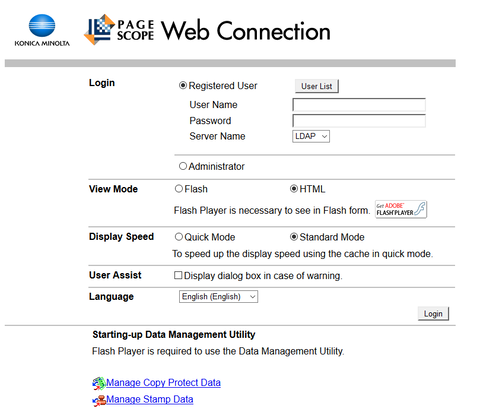The height and width of the screenshot is (418, 480).
Task: Click the User List button
Action: 317,86
